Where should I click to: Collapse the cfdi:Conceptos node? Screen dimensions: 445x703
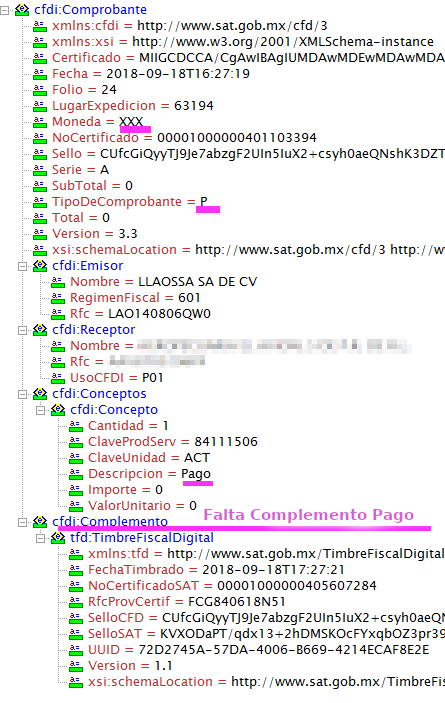click(x=22, y=395)
